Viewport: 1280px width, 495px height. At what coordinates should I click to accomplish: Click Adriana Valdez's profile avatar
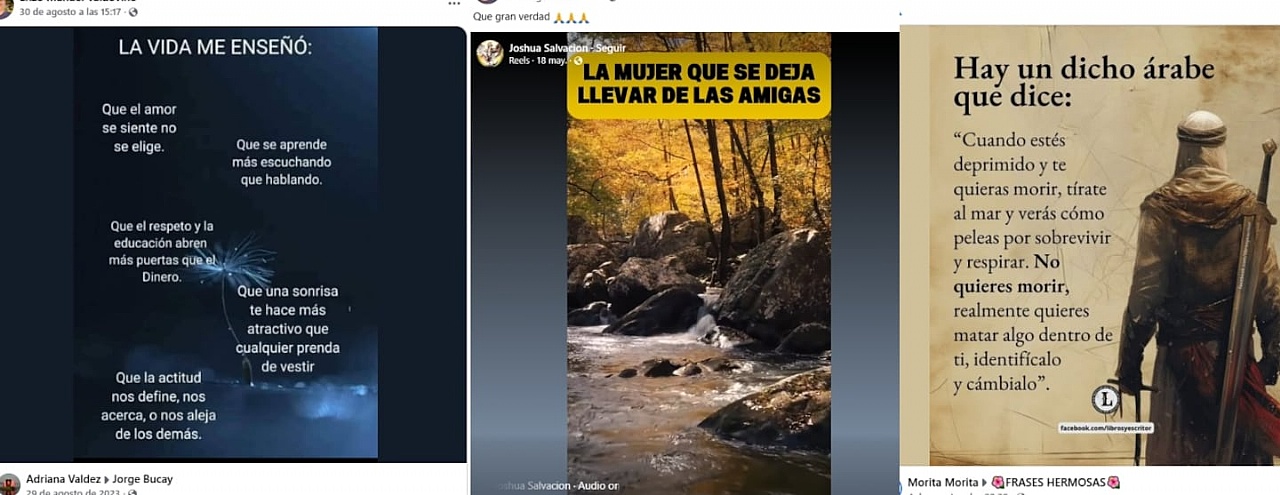[x=9, y=484]
